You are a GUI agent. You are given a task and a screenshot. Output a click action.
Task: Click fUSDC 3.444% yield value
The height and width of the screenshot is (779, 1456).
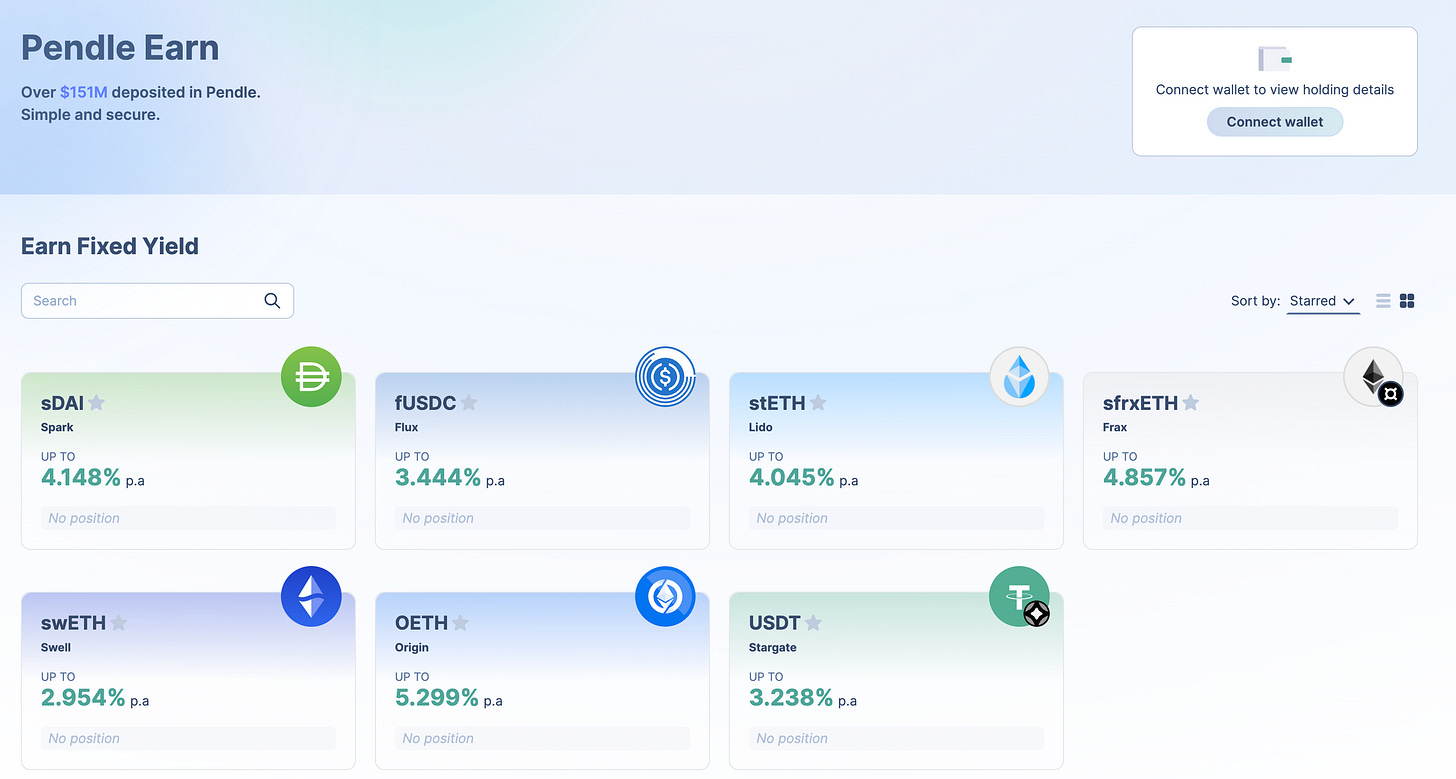(438, 478)
